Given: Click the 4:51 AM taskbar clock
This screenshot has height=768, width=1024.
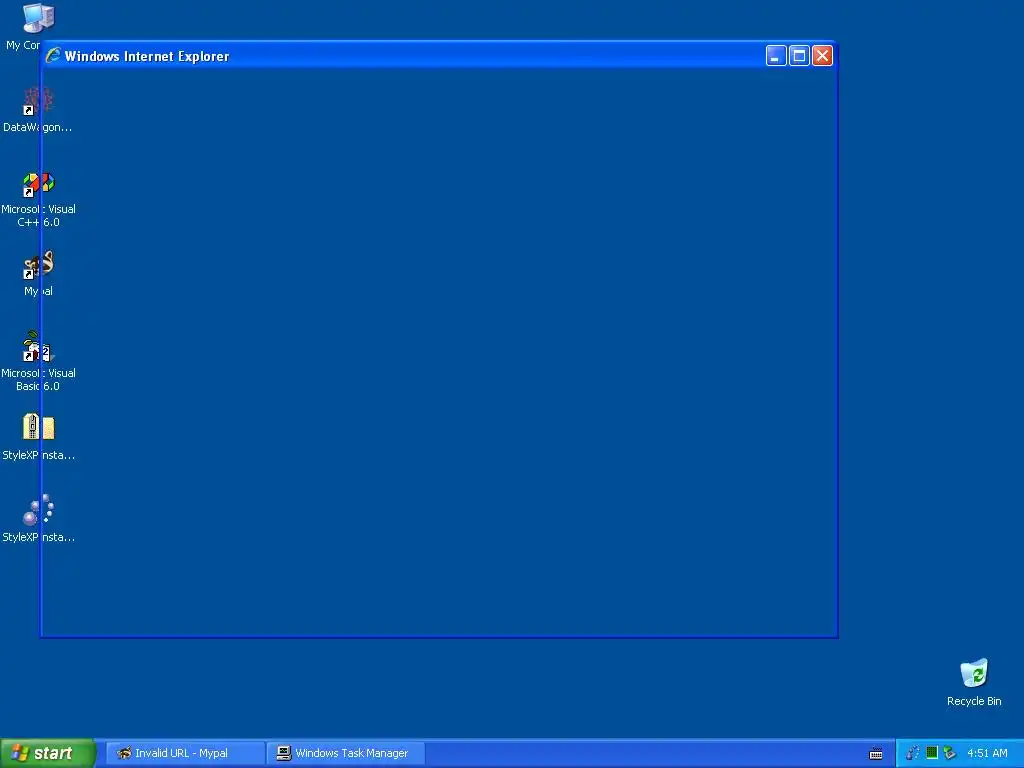Looking at the screenshot, I should tap(987, 753).
